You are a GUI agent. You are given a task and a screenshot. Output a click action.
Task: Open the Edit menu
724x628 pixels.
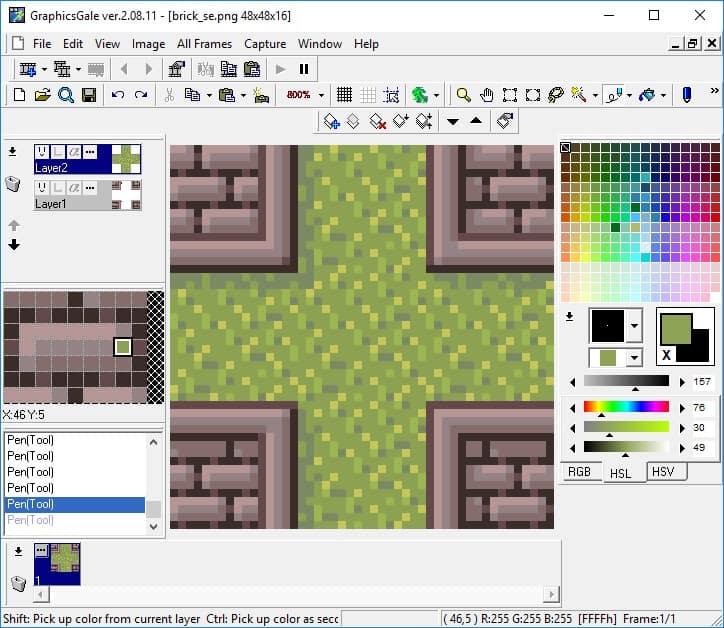[73, 44]
